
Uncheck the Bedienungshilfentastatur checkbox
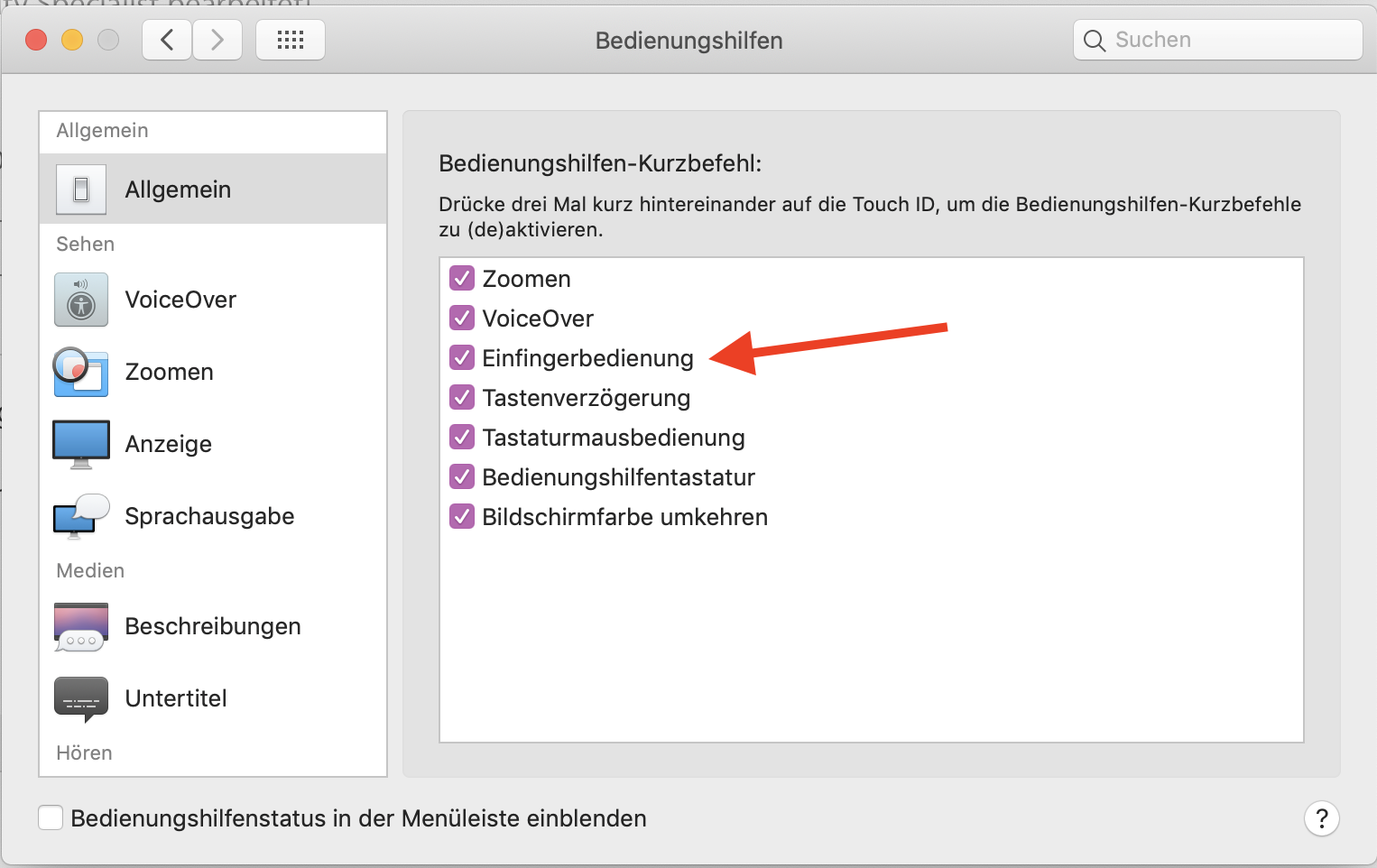point(462,477)
